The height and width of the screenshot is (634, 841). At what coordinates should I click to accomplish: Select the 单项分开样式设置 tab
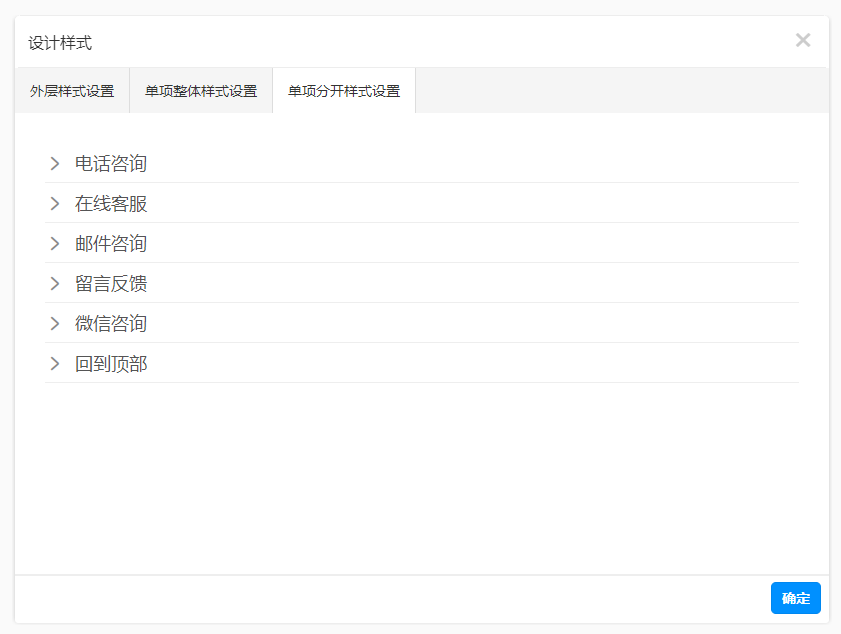point(344,91)
